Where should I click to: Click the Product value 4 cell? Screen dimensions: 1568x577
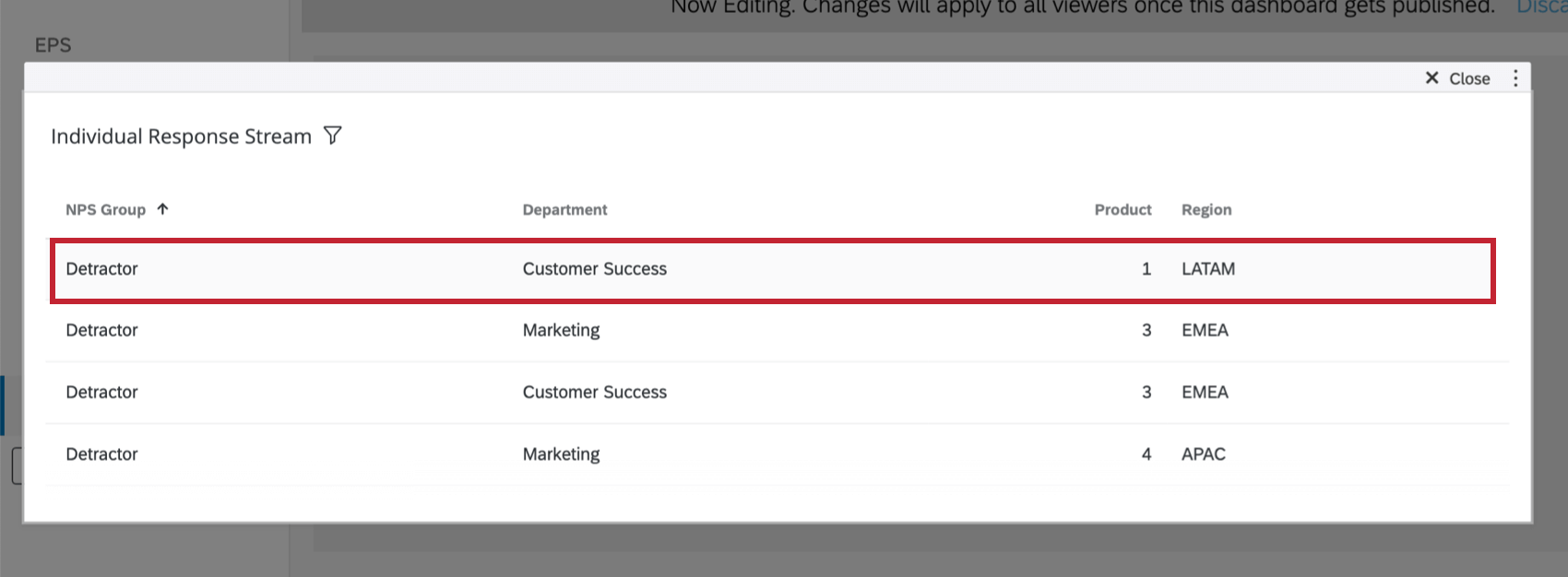(1146, 454)
